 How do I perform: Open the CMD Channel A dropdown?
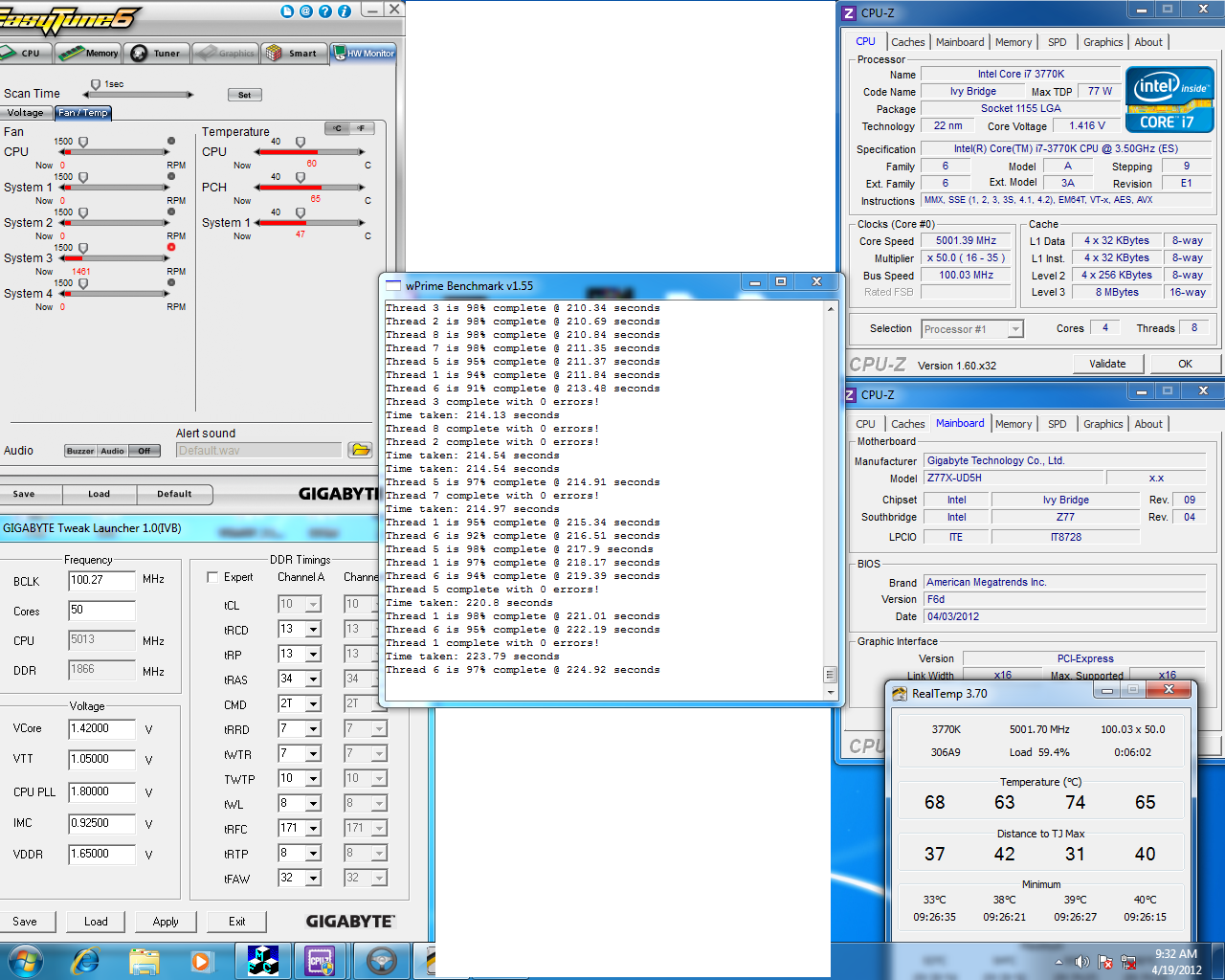click(x=313, y=704)
